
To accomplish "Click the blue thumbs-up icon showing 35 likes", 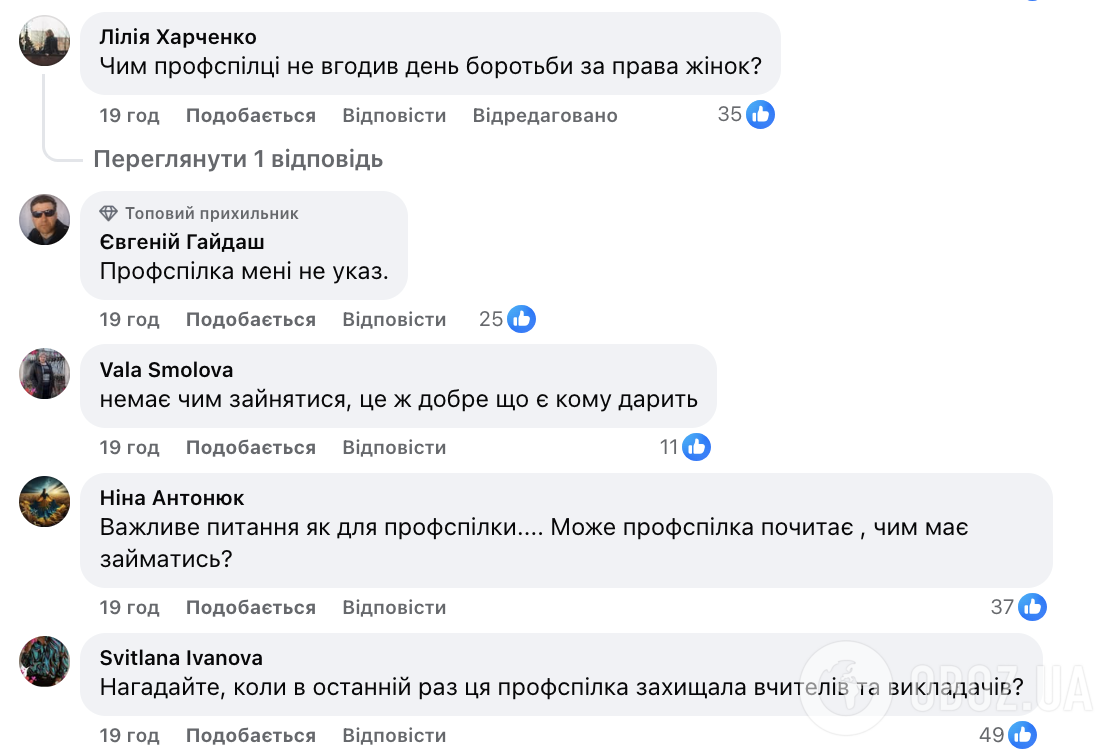I will coord(760,114).
